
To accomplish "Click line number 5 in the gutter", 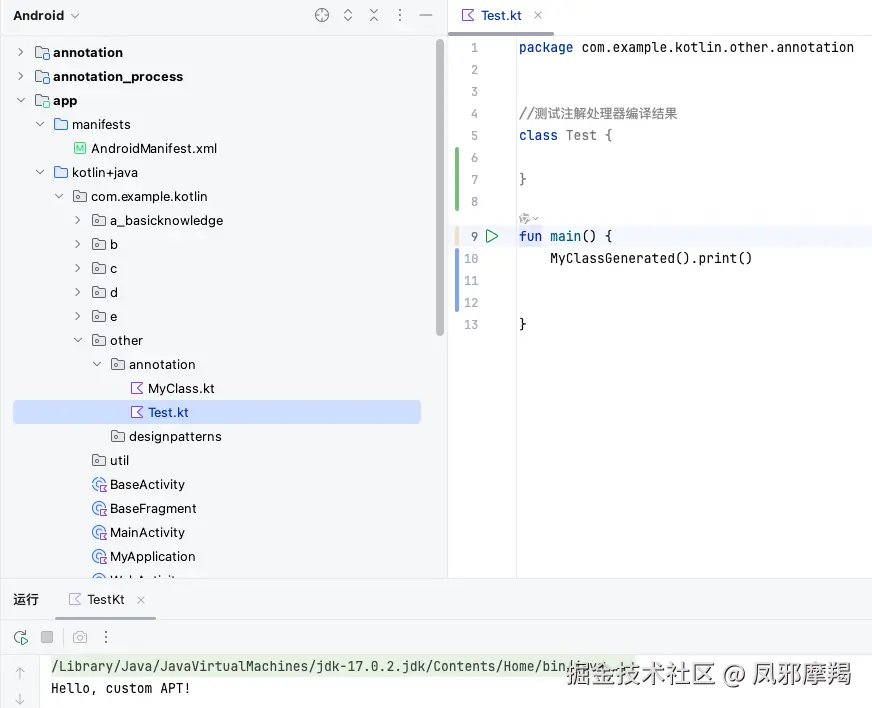I will pyautogui.click(x=474, y=135).
